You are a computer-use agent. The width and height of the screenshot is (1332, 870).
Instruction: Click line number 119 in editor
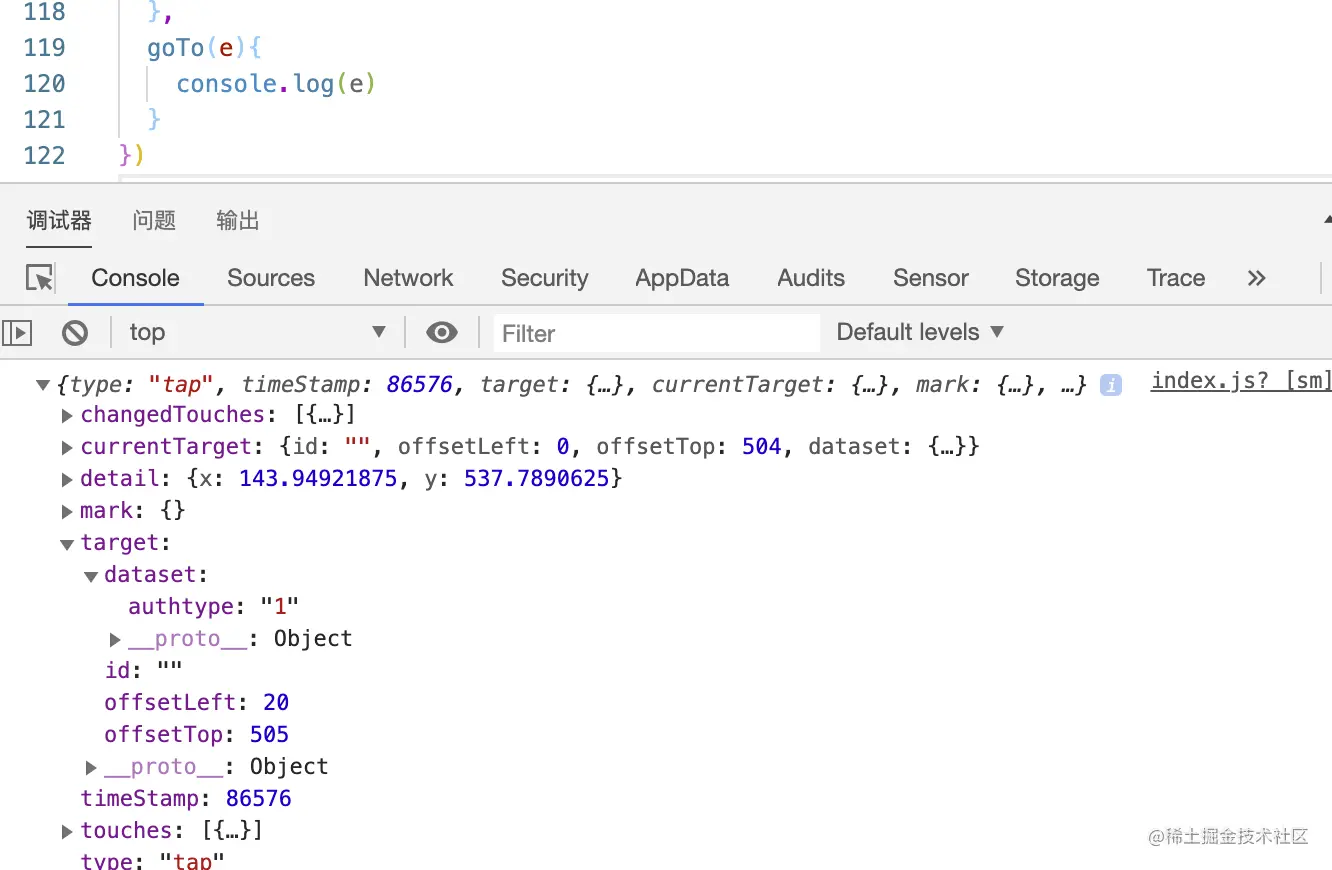[44, 48]
